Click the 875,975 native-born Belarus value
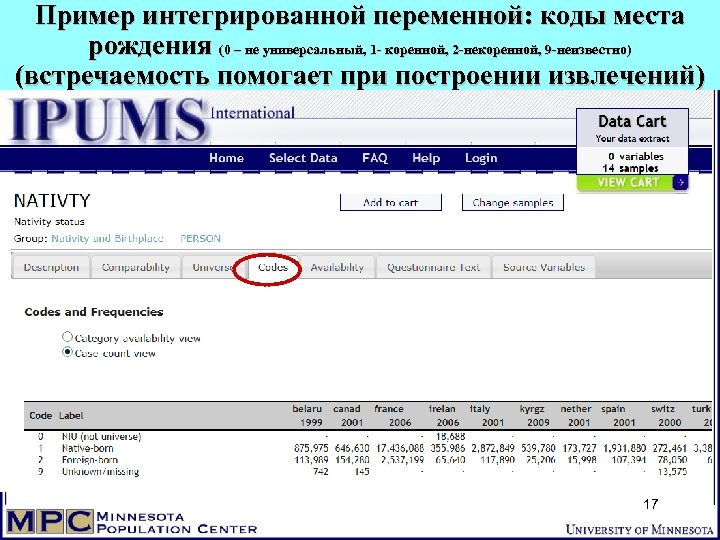This screenshot has height=540, width=720. coord(311,448)
